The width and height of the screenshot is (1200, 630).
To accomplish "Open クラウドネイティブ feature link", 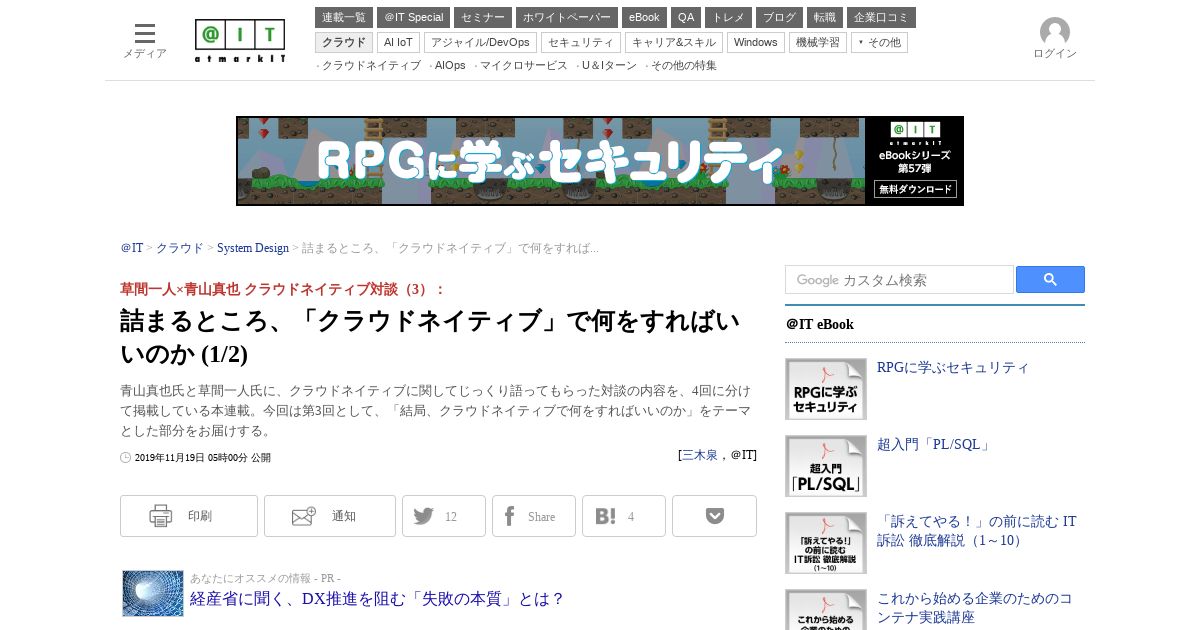I will [x=371, y=65].
